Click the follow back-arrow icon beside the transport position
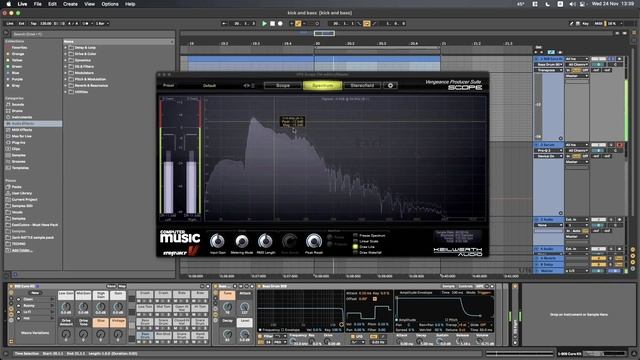 pos(224,24)
